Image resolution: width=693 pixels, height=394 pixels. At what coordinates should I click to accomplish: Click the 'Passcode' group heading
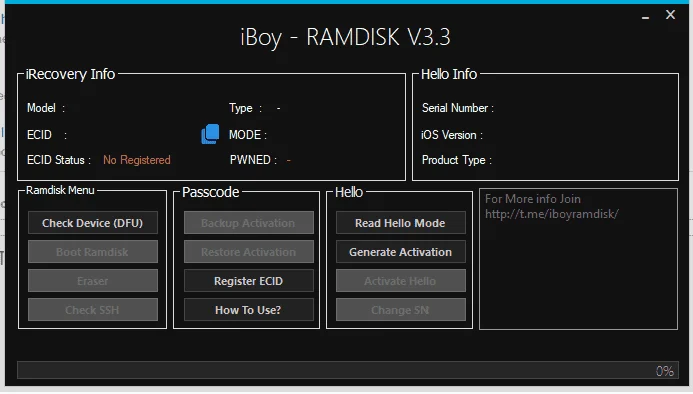(210, 192)
